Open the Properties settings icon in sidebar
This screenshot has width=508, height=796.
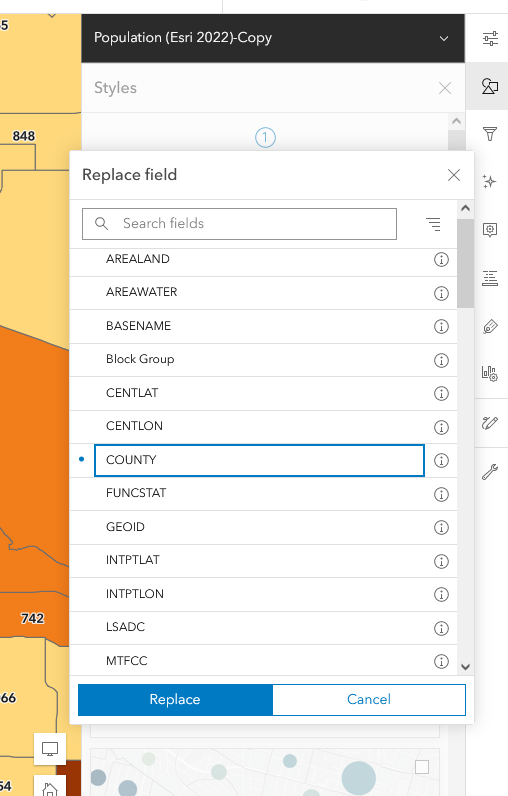490,39
